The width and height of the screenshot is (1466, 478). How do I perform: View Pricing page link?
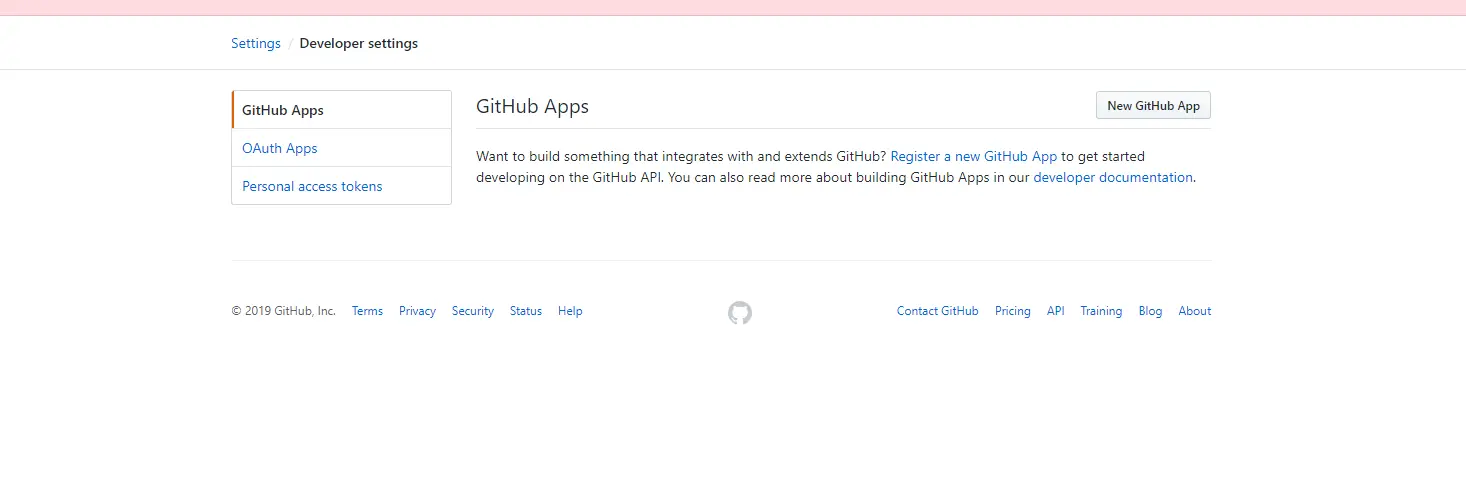click(1012, 311)
